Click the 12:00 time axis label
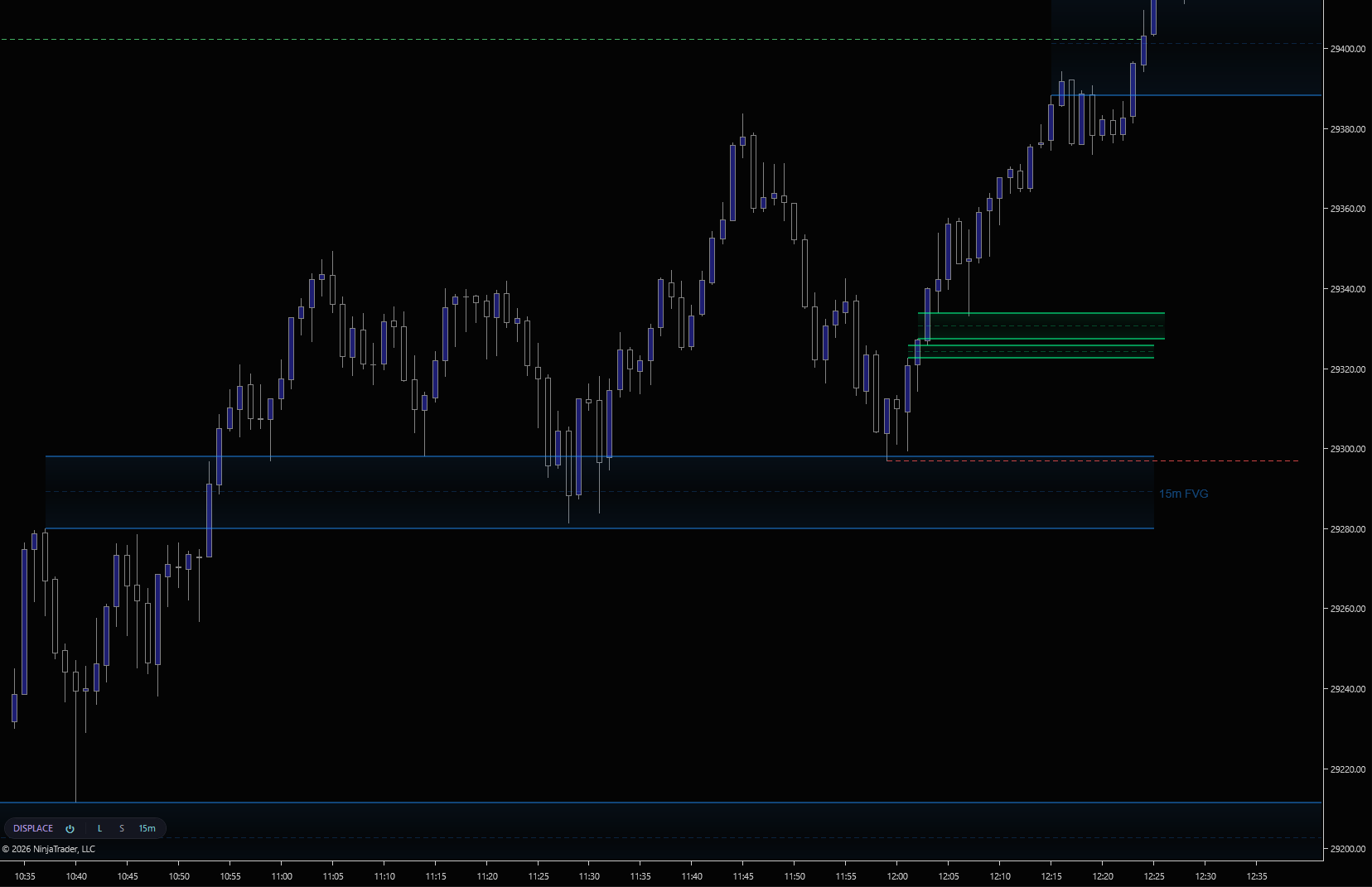Image resolution: width=1372 pixels, height=887 pixels. (897, 876)
